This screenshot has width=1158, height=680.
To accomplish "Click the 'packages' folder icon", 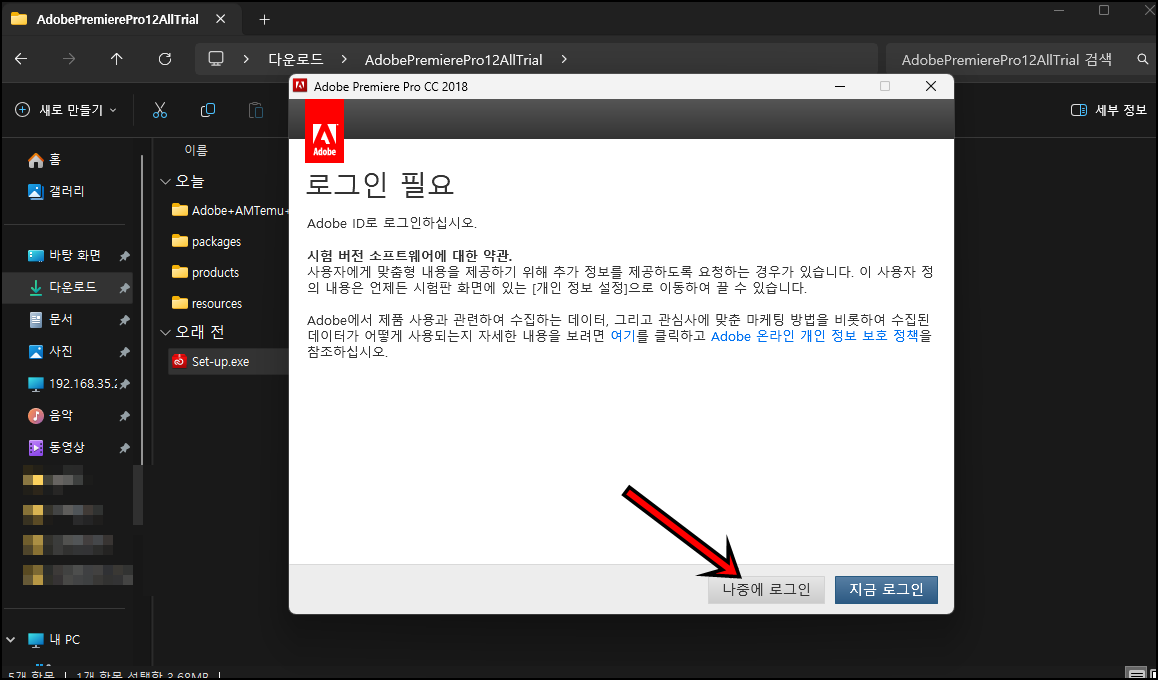I will pos(179,241).
